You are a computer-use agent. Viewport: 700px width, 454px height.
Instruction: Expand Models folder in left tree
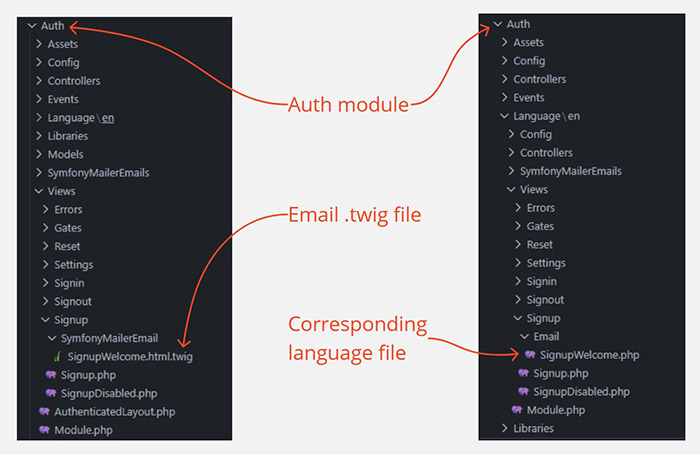[x=39, y=154]
